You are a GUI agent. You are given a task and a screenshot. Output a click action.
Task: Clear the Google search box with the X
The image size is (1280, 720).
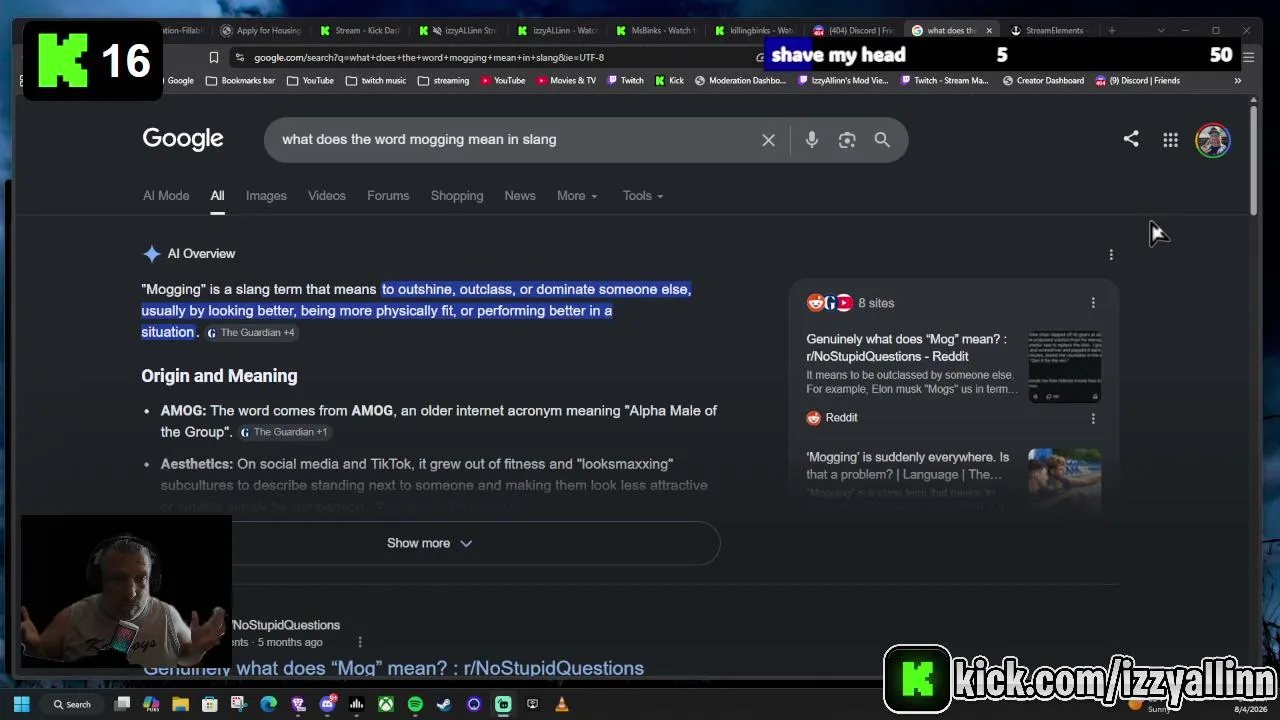coord(768,140)
